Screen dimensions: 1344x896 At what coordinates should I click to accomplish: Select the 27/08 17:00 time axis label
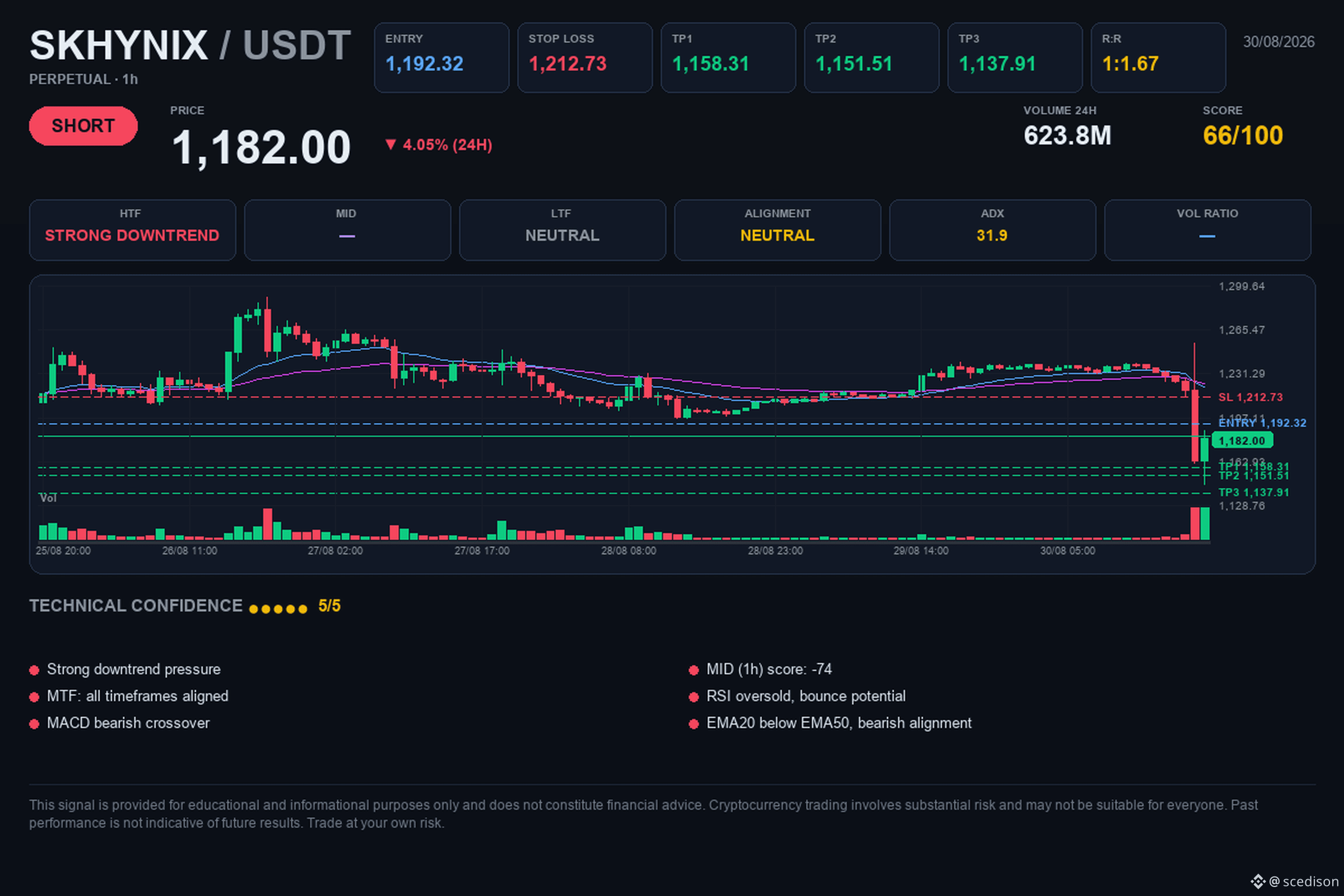[x=482, y=551]
